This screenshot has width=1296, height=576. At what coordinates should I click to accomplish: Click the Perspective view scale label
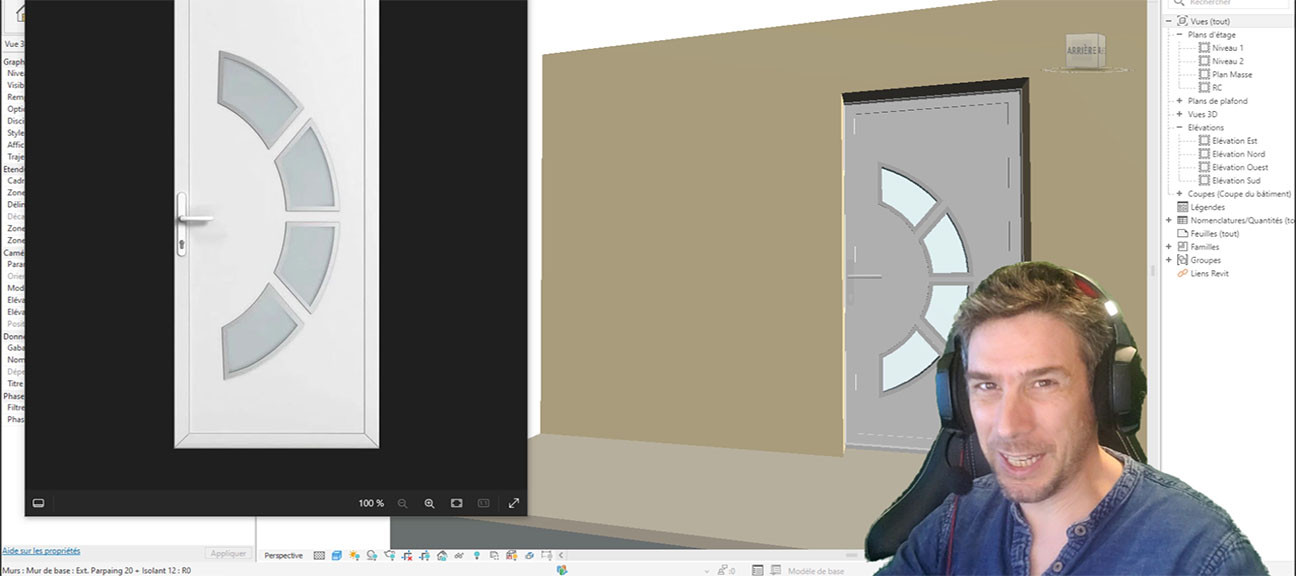[x=284, y=555]
